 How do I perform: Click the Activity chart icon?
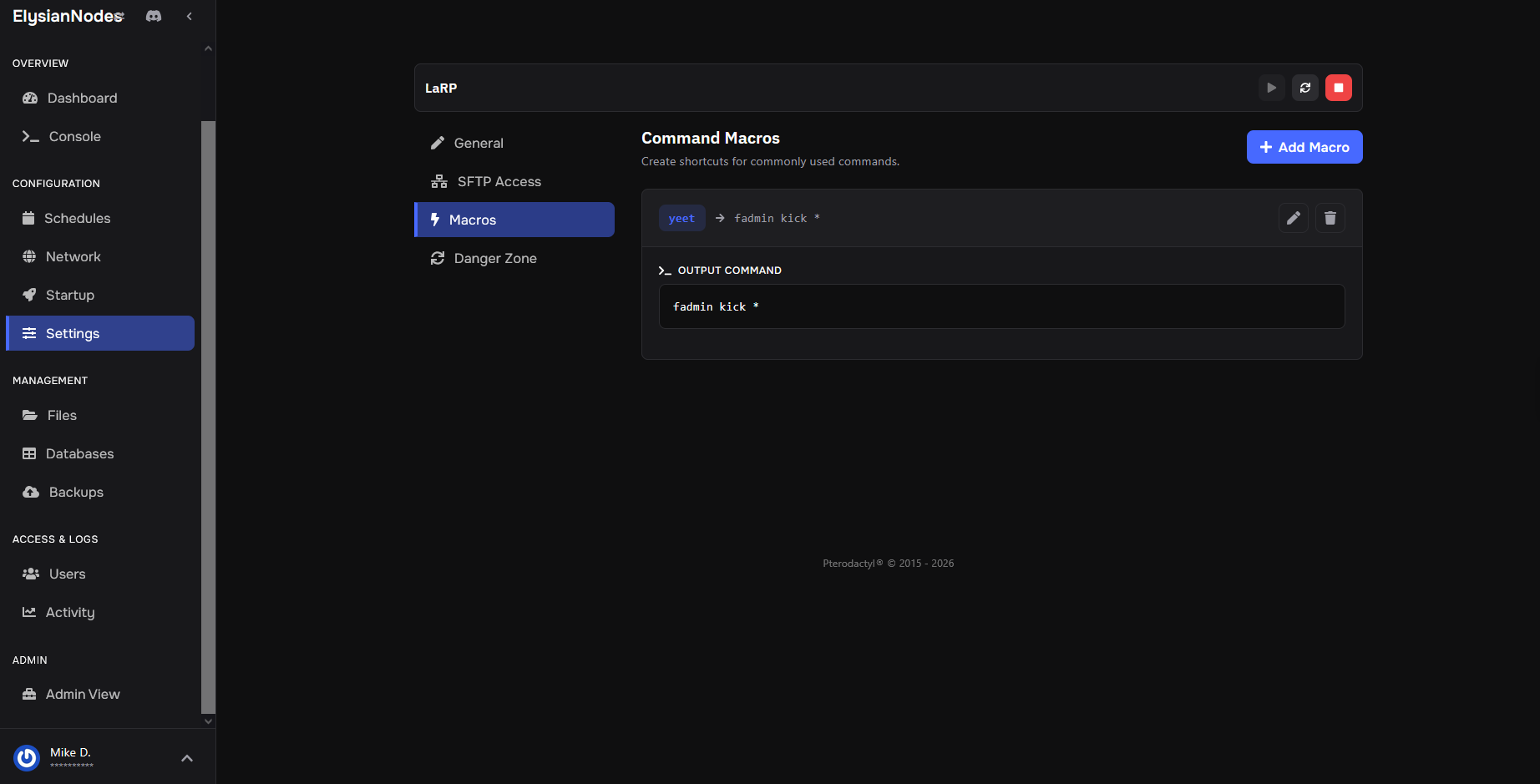pos(29,612)
